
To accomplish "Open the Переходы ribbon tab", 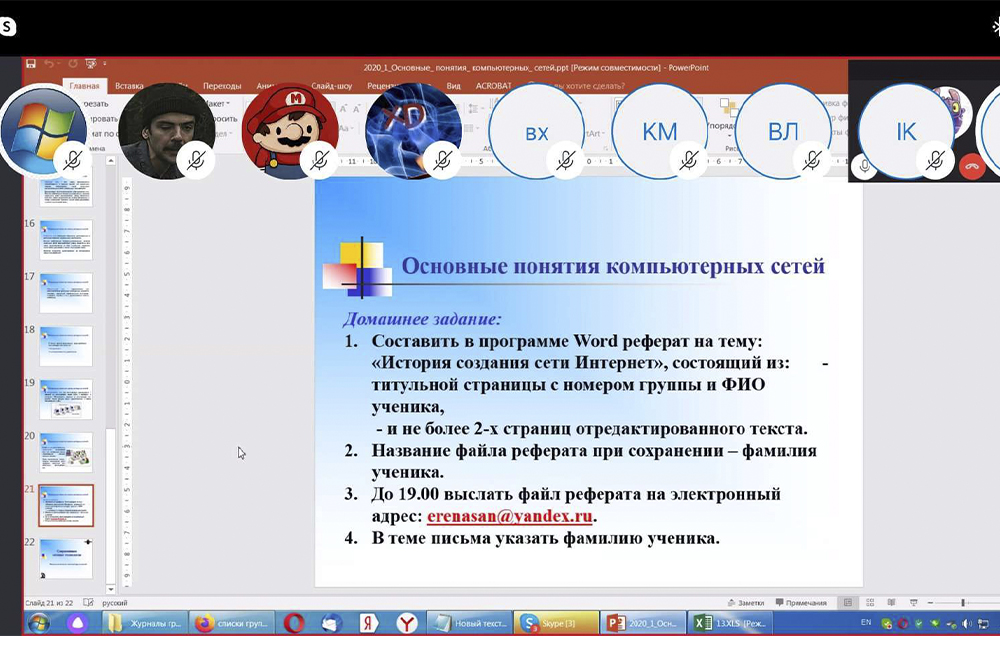I will (222, 86).
